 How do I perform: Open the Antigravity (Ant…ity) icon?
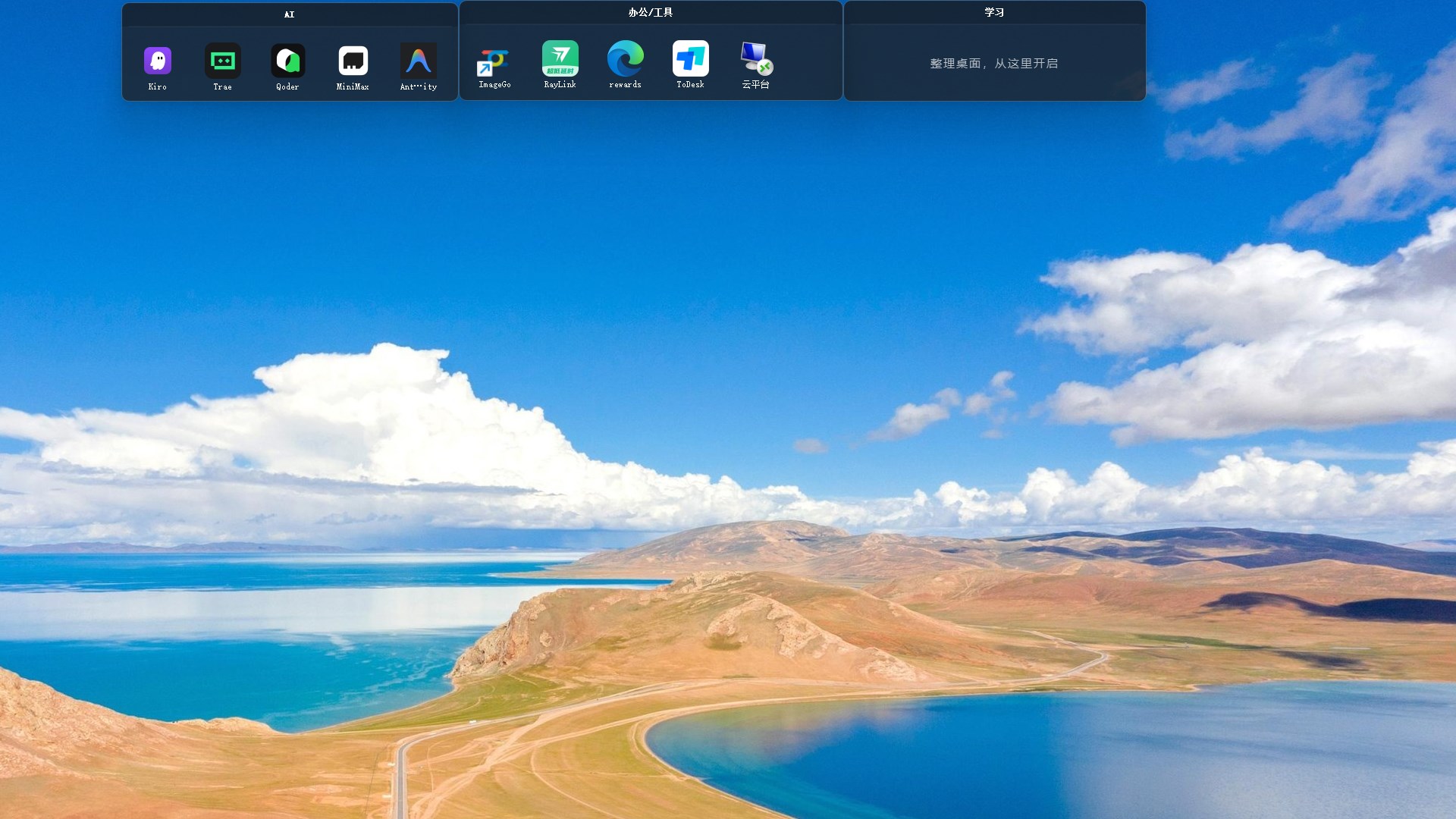418,61
